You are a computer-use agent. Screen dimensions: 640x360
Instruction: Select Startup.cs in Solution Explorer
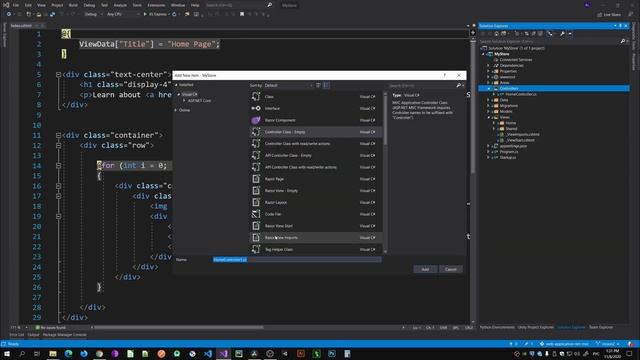click(x=508, y=158)
